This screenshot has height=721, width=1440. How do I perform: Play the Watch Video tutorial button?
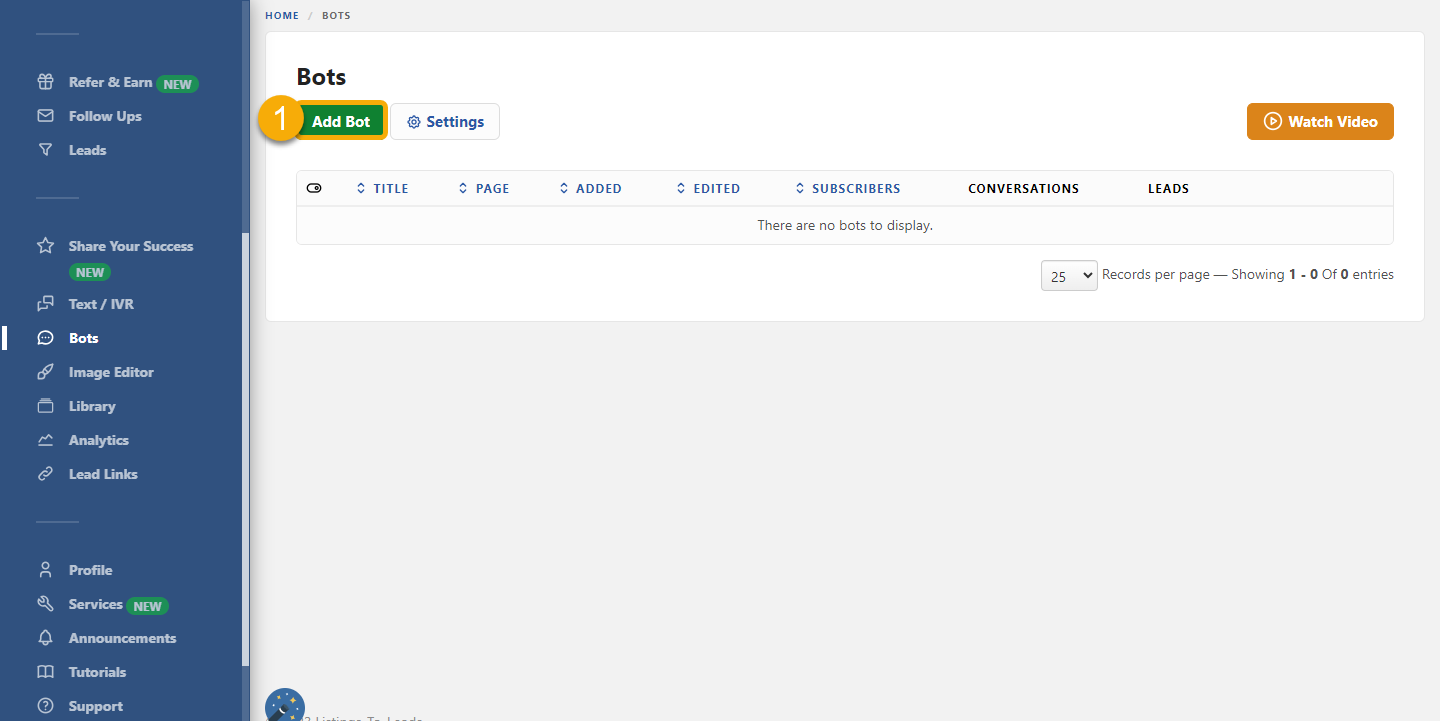coord(1319,122)
